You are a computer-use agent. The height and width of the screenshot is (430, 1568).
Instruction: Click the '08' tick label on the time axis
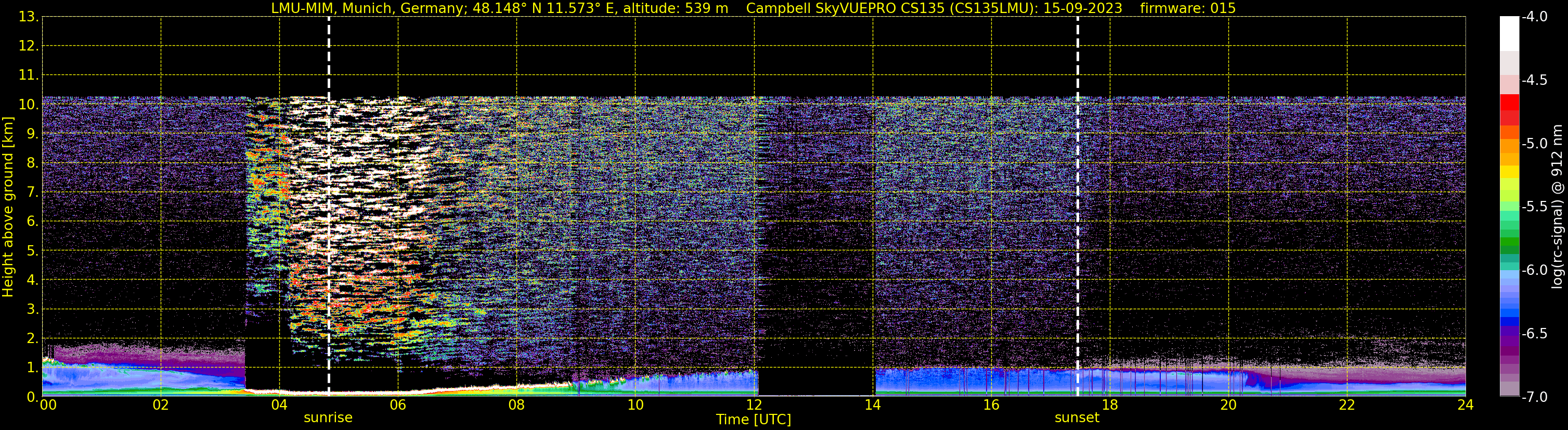pyautogui.click(x=516, y=405)
